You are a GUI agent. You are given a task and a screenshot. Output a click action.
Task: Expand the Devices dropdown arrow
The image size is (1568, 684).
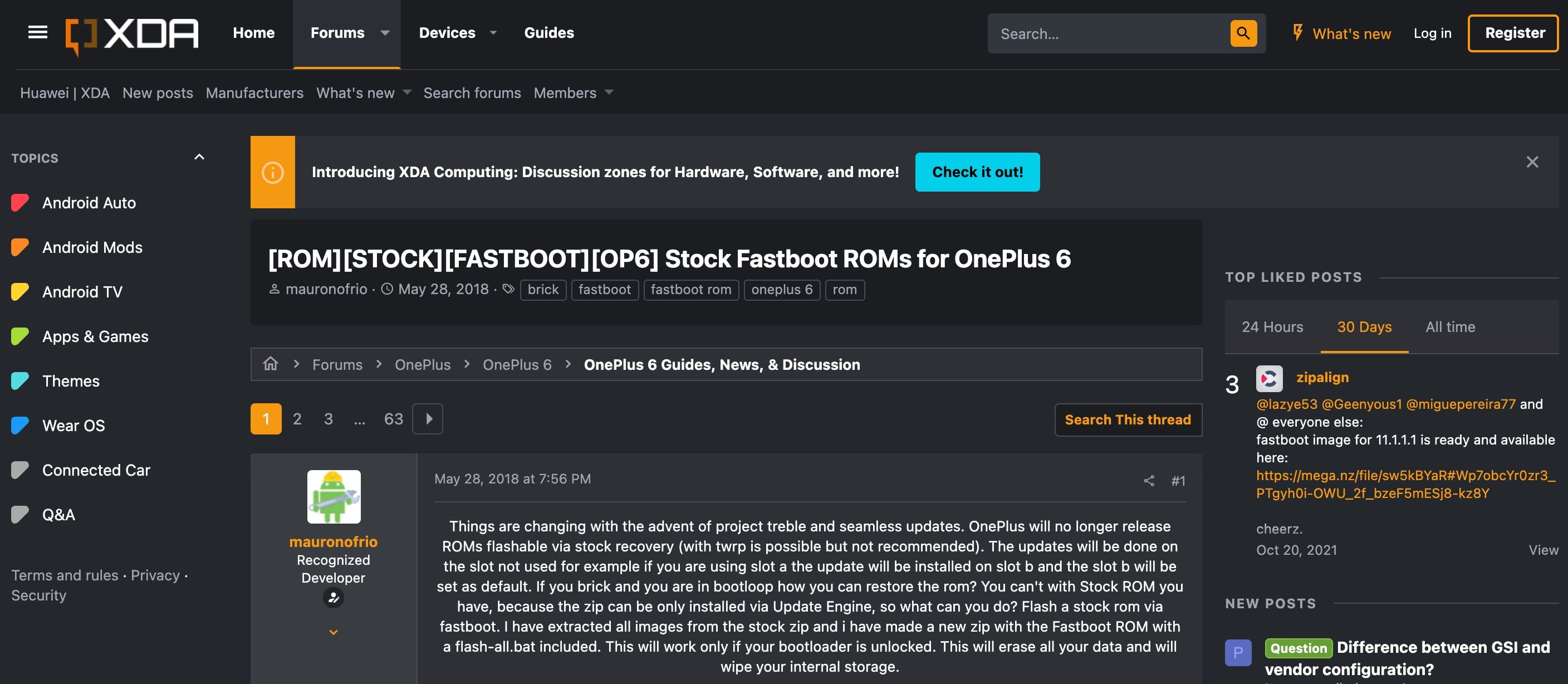pyautogui.click(x=493, y=33)
